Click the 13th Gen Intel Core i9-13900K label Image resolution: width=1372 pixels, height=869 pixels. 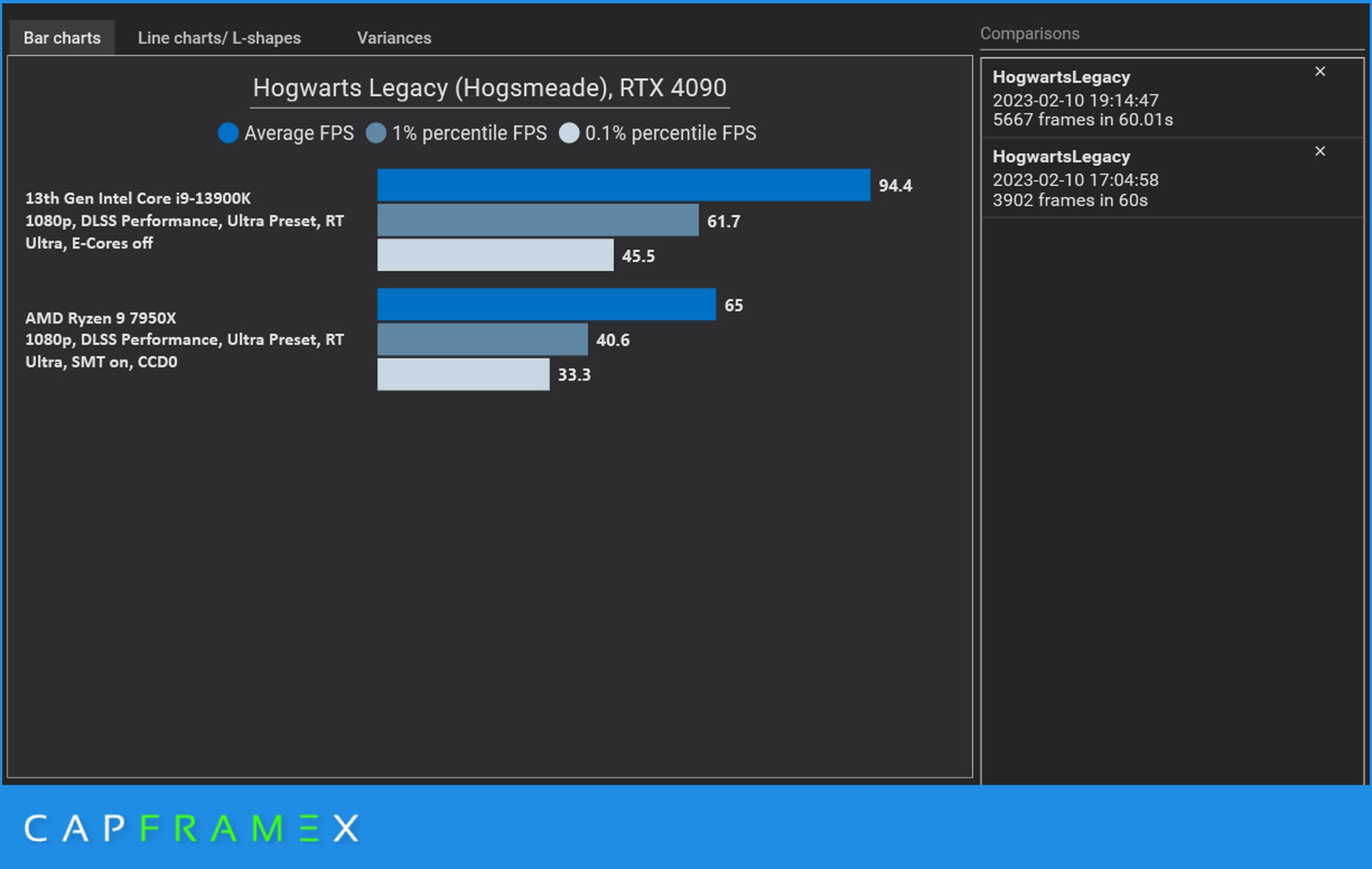[138, 199]
